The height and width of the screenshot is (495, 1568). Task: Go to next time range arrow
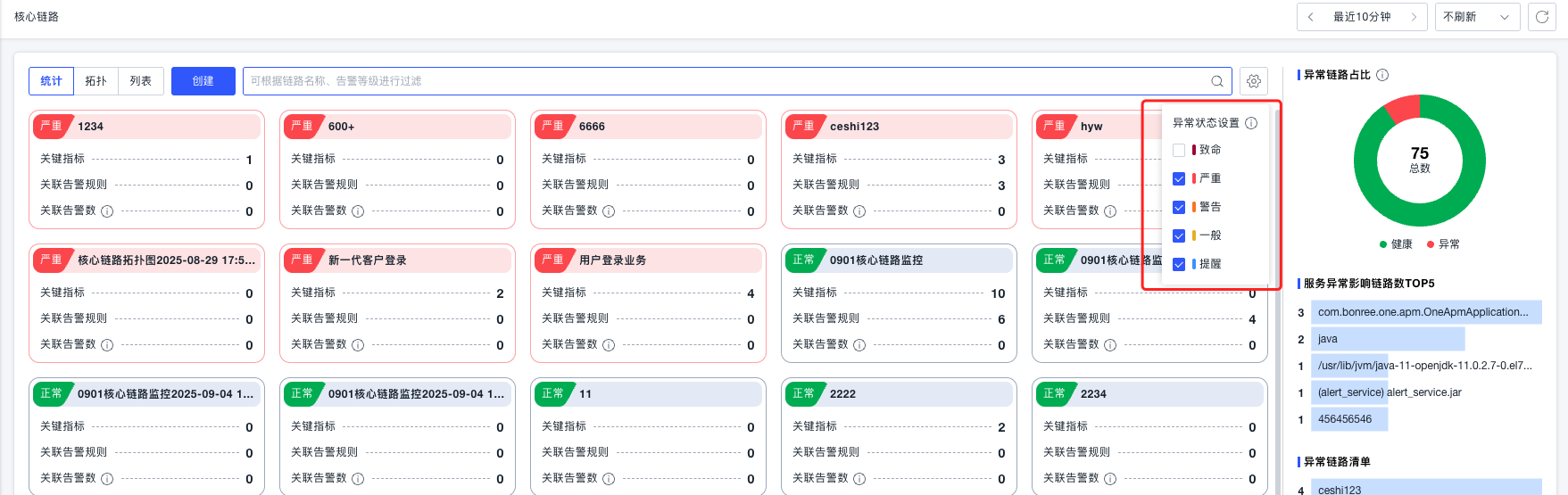(1414, 17)
